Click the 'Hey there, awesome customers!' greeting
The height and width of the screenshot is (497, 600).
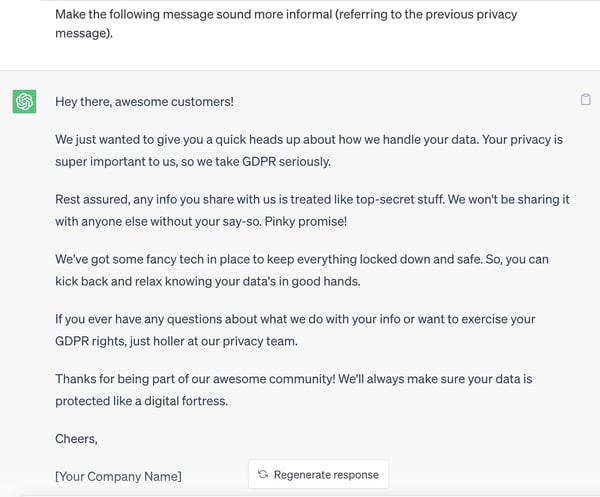tap(145, 102)
